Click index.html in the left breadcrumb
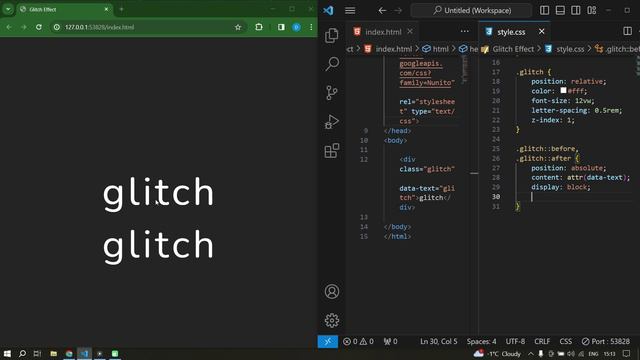Image resolution: width=640 pixels, height=360 pixels. point(393,49)
